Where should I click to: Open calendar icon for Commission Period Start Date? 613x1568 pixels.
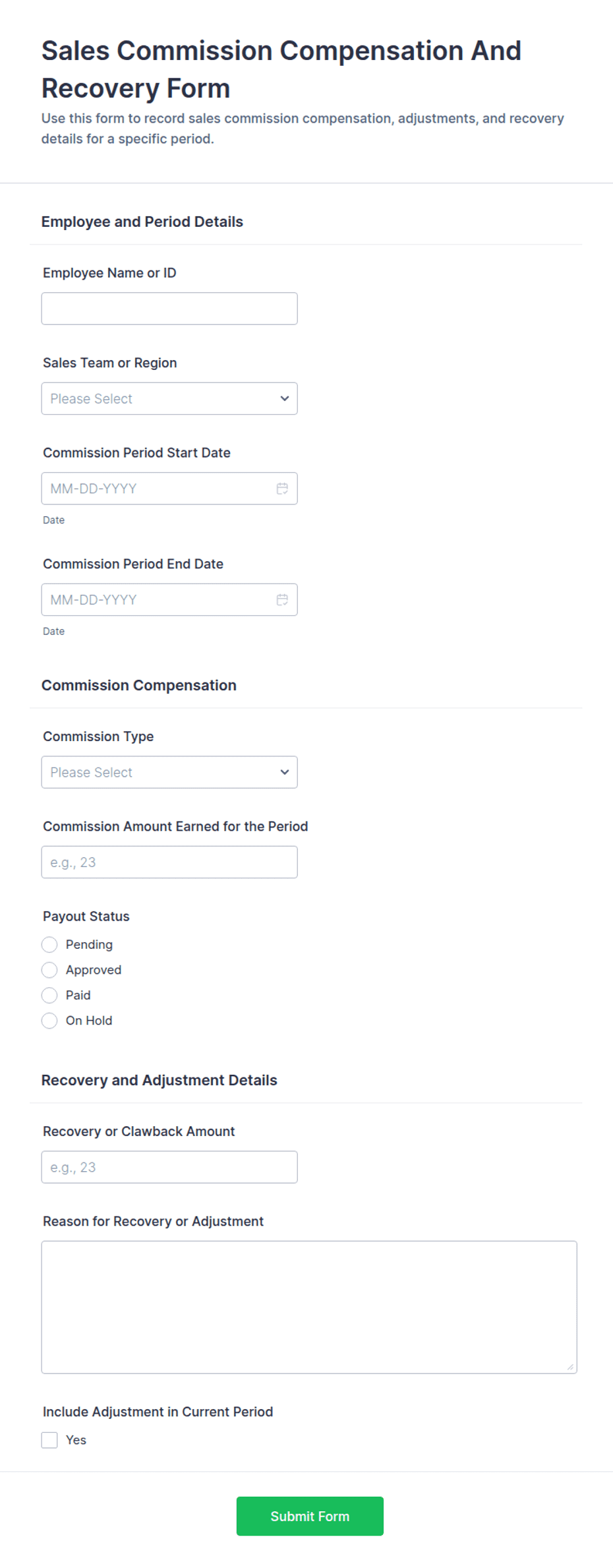point(282,489)
